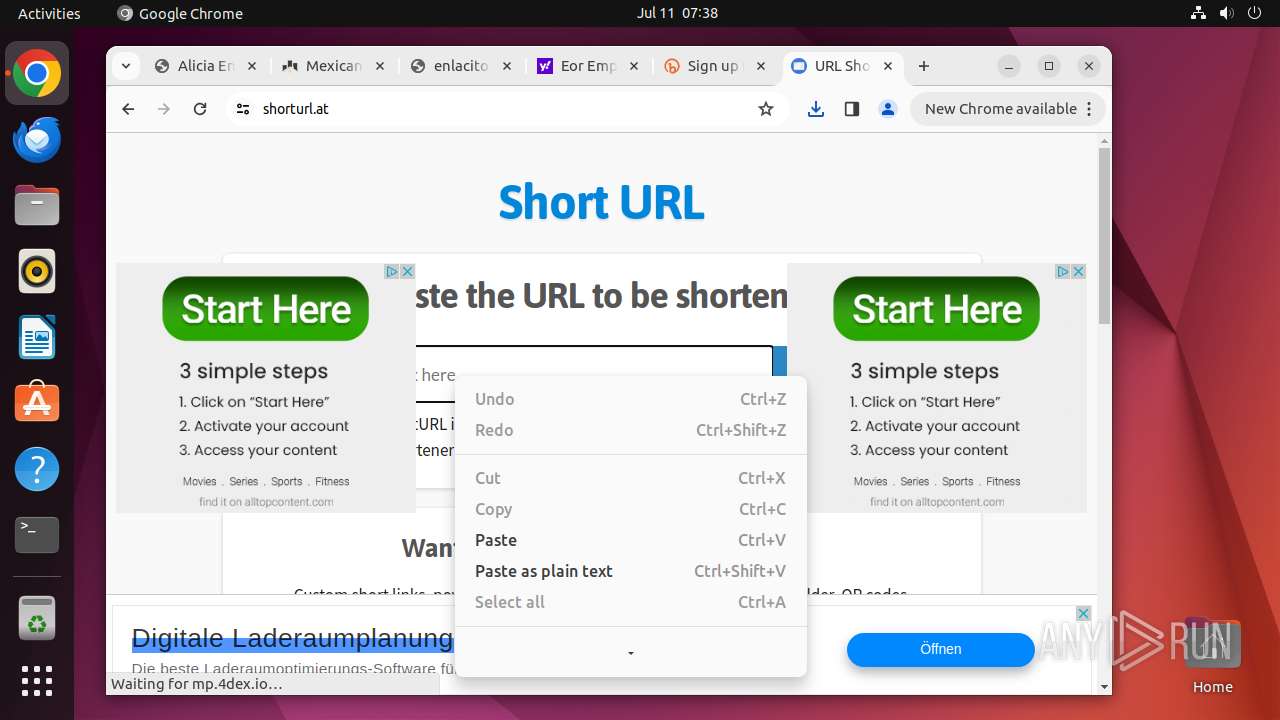Select Redo in the context menu
The height and width of the screenshot is (720, 1280).
point(631,430)
